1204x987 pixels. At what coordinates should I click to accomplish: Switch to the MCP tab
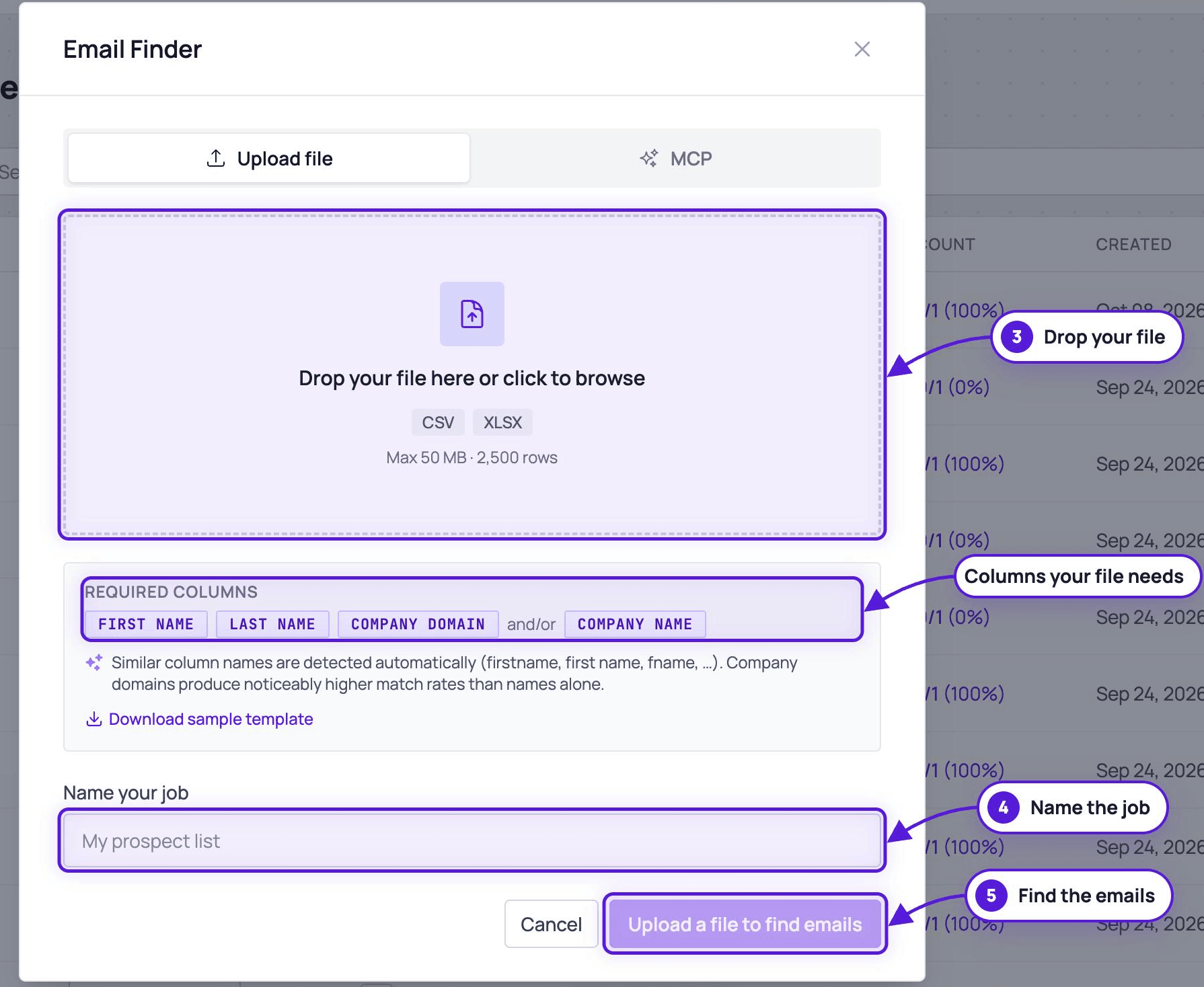[x=675, y=158]
